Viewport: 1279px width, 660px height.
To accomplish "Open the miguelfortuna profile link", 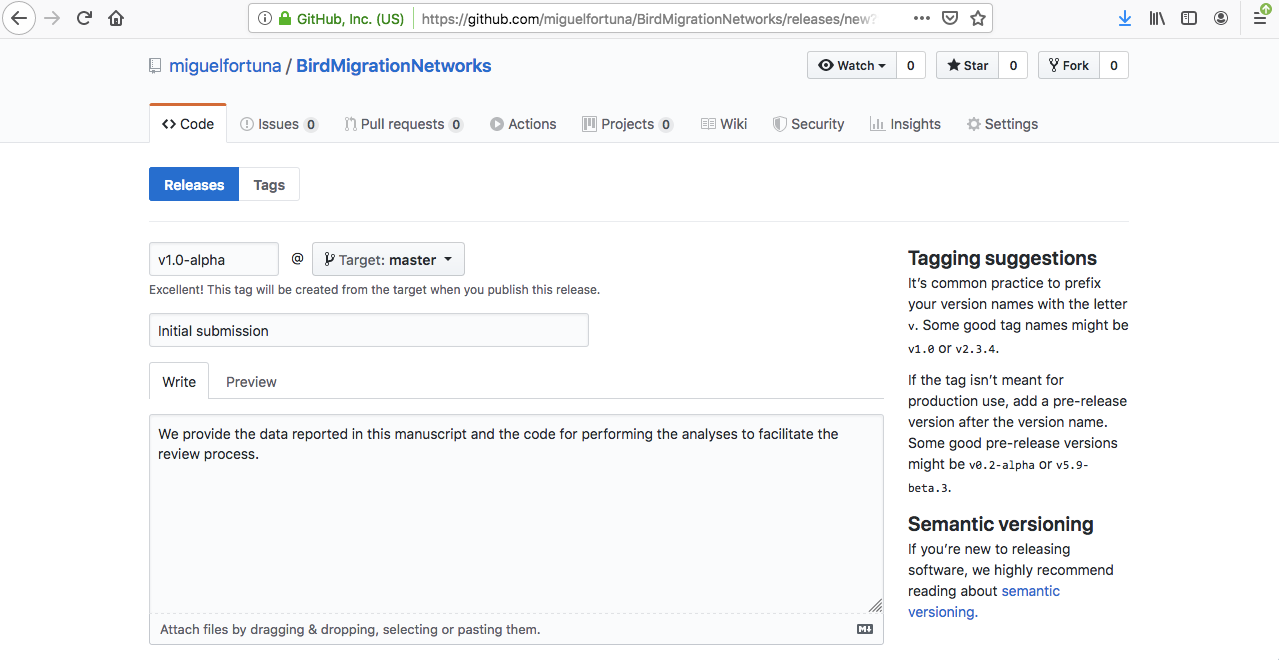I will point(225,66).
